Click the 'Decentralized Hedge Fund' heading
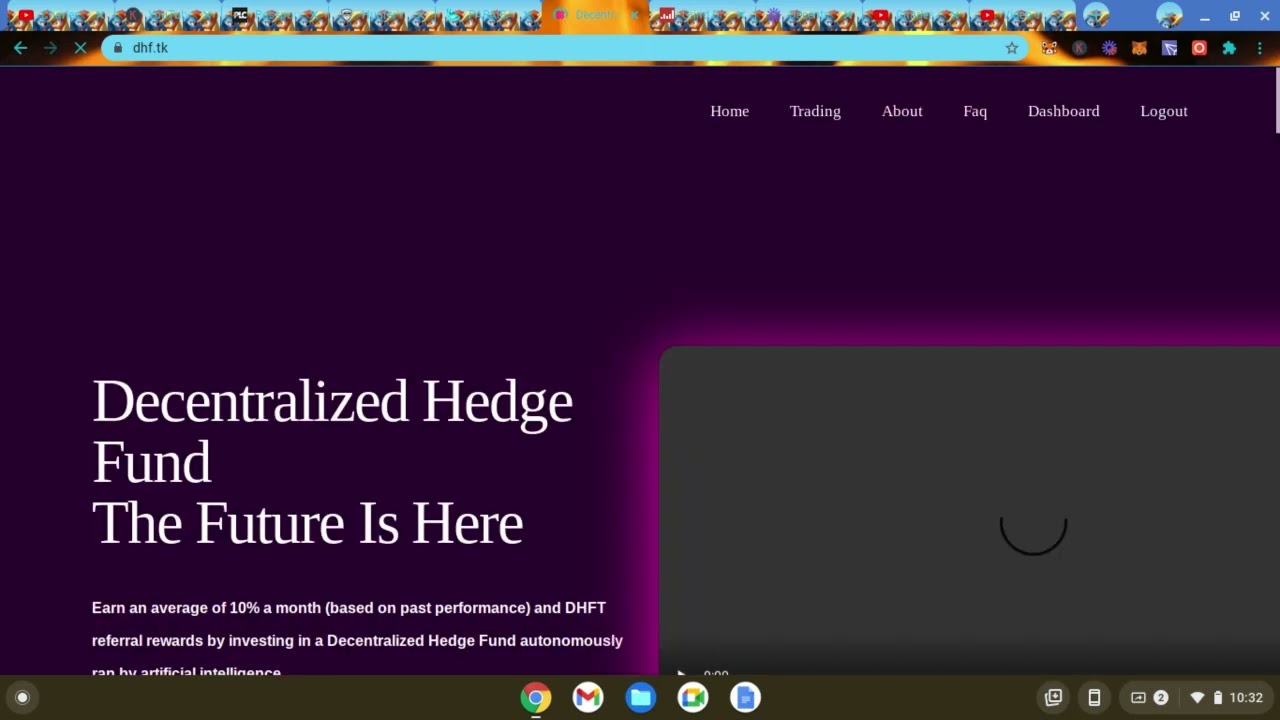 click(332, 431)
